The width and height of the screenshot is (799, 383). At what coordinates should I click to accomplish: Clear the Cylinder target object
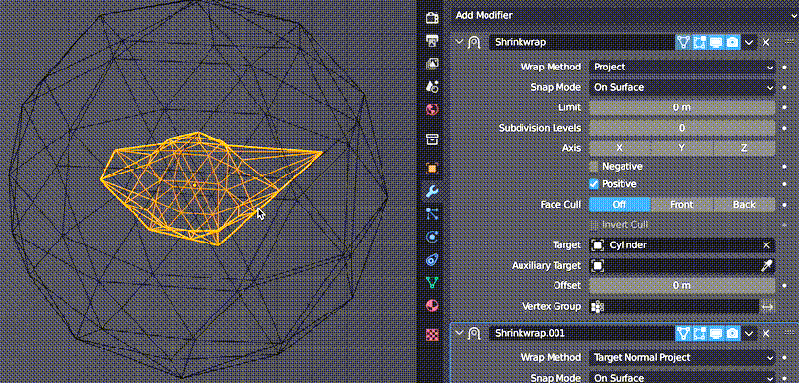click(766, 245)
